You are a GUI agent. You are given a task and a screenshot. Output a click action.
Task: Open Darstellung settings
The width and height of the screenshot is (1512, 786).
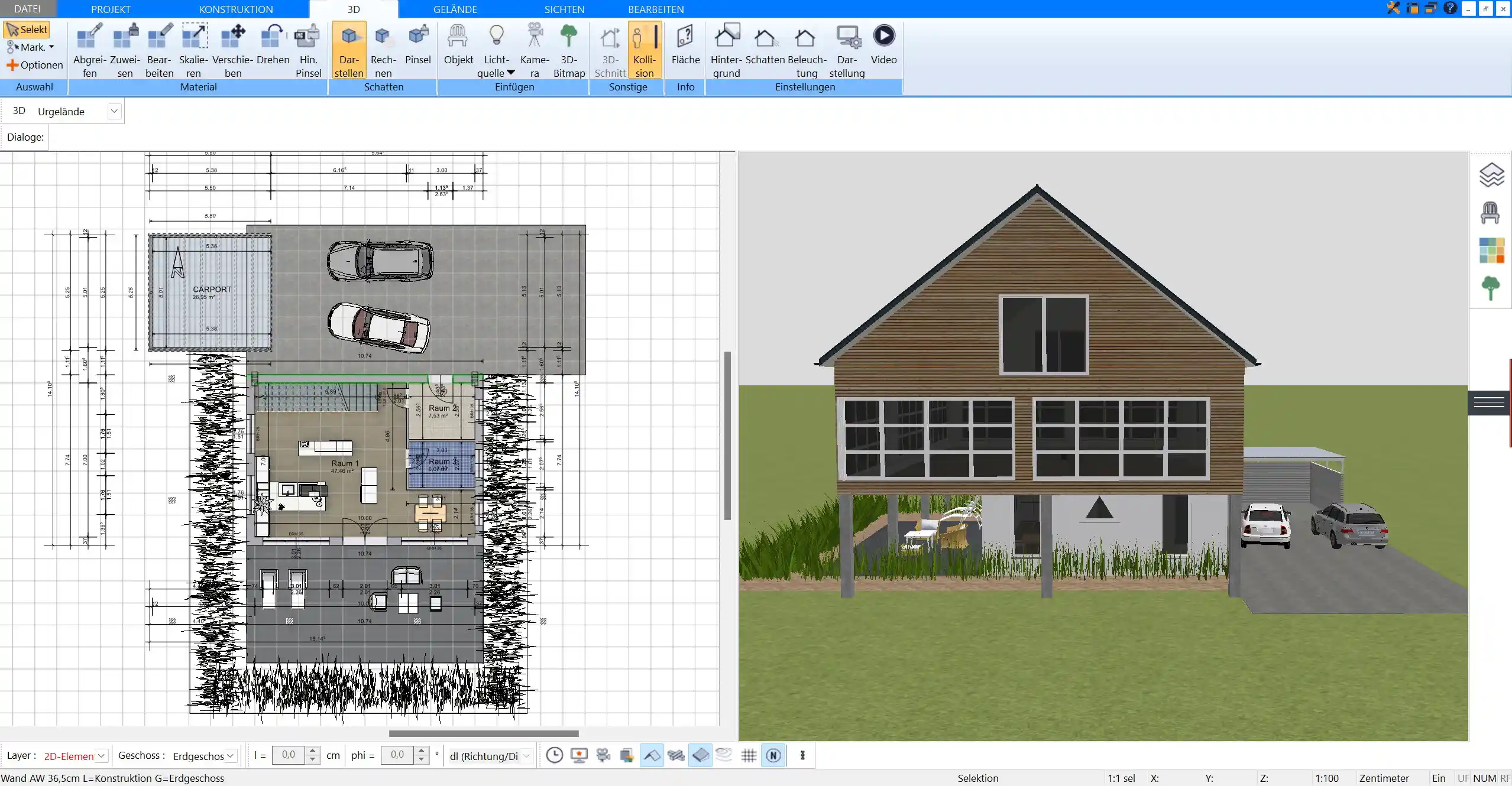pos(847,51)
